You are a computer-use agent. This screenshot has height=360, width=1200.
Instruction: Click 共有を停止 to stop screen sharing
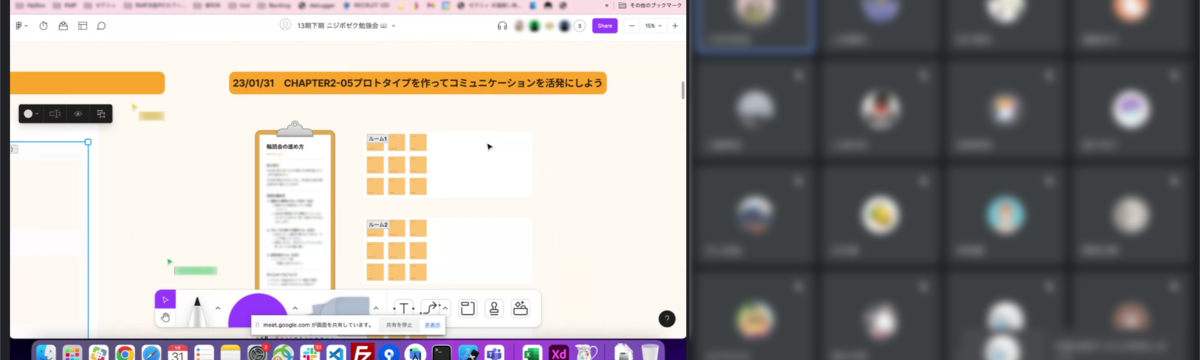(397, 325)
